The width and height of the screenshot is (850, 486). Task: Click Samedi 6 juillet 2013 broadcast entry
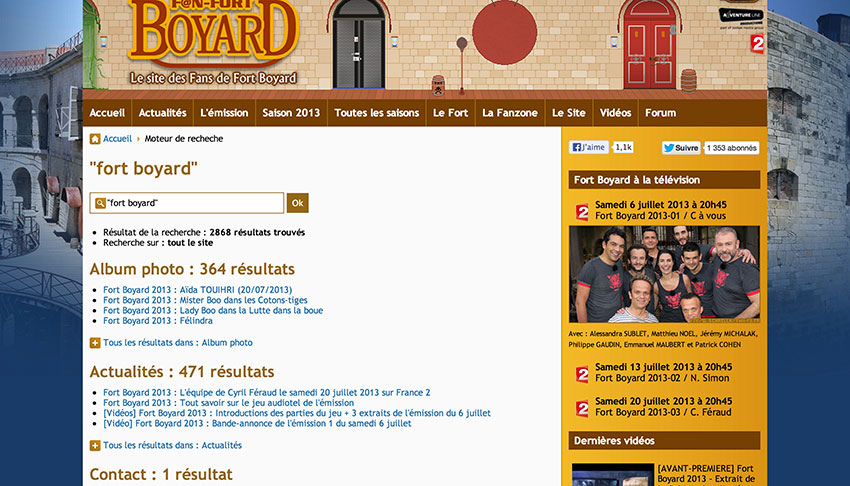(x=661, y=210)
